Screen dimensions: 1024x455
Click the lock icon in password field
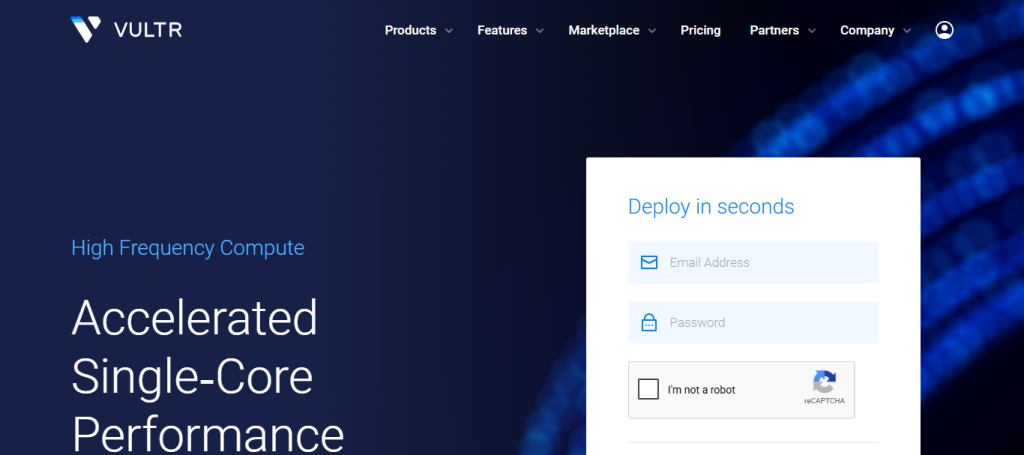(x=648, y=322)
